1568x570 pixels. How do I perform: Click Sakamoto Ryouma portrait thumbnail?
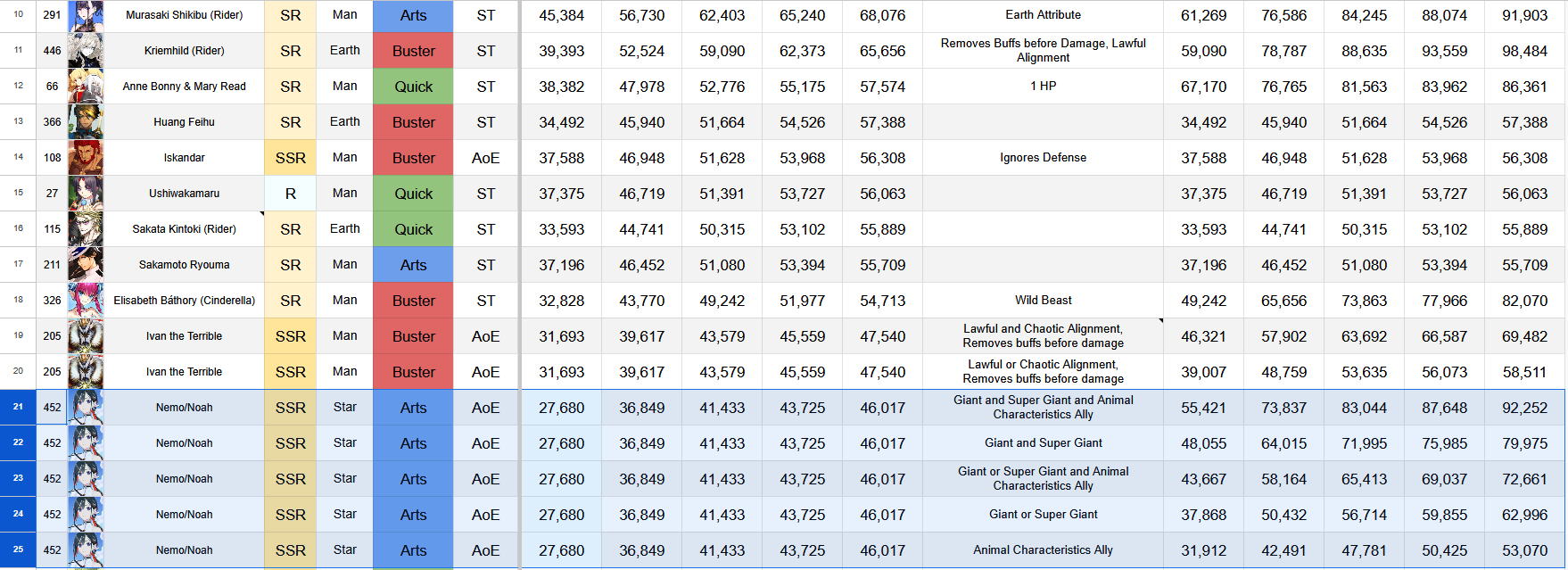[x=86, y=265]
